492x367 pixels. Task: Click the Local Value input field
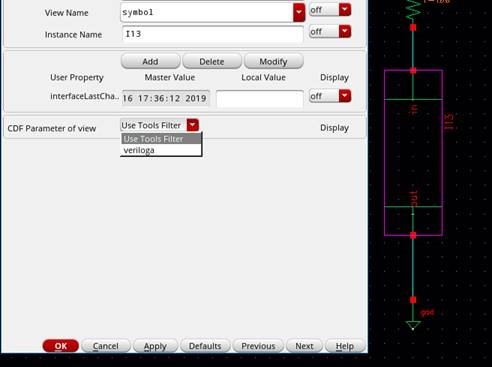click(260, 99)
